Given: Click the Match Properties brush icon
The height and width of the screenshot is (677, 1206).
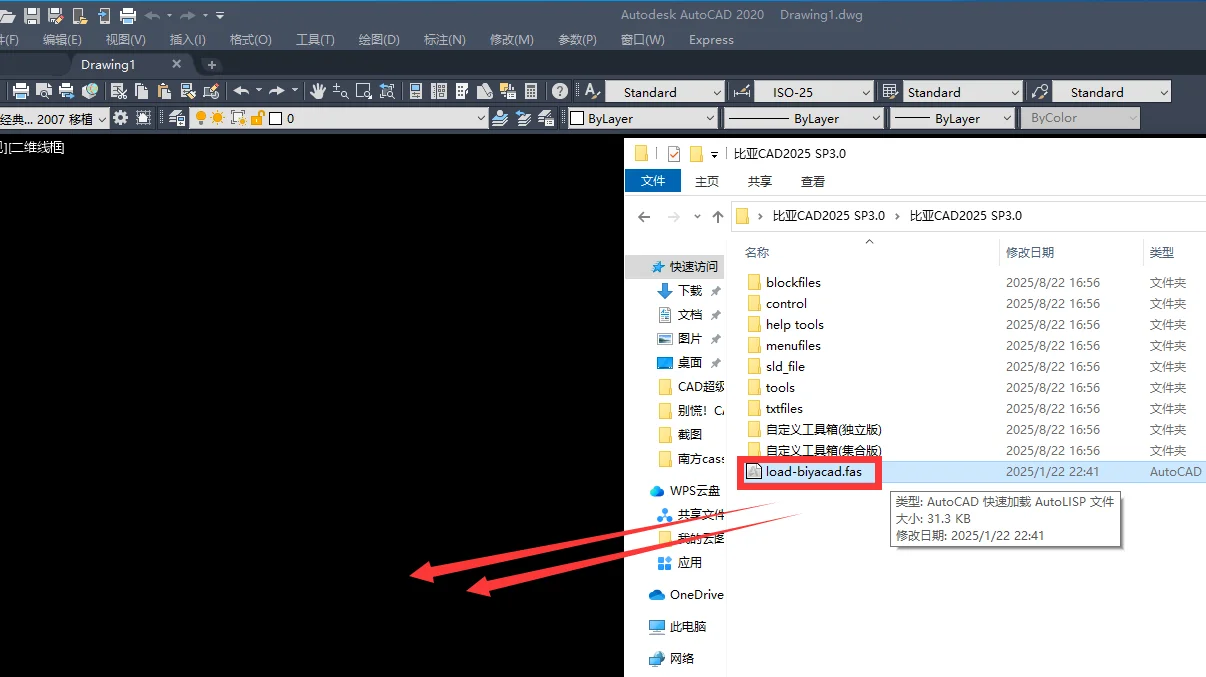Looking at the screenshot, I should click(x=187, y=91).
